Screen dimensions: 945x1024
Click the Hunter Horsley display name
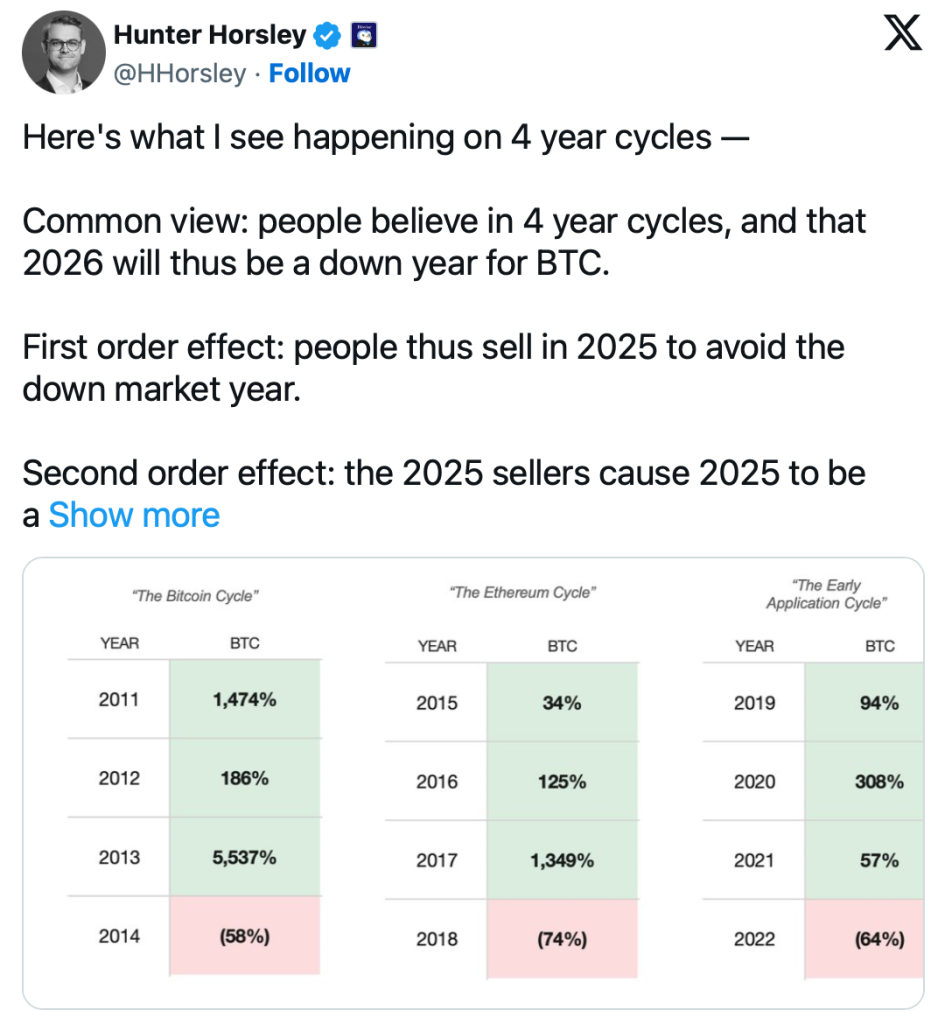[209, 35]
